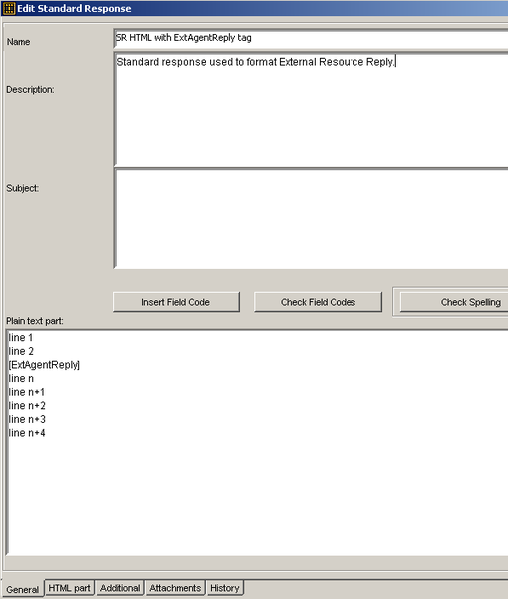Switch to the General tab

tap(23, 589)
